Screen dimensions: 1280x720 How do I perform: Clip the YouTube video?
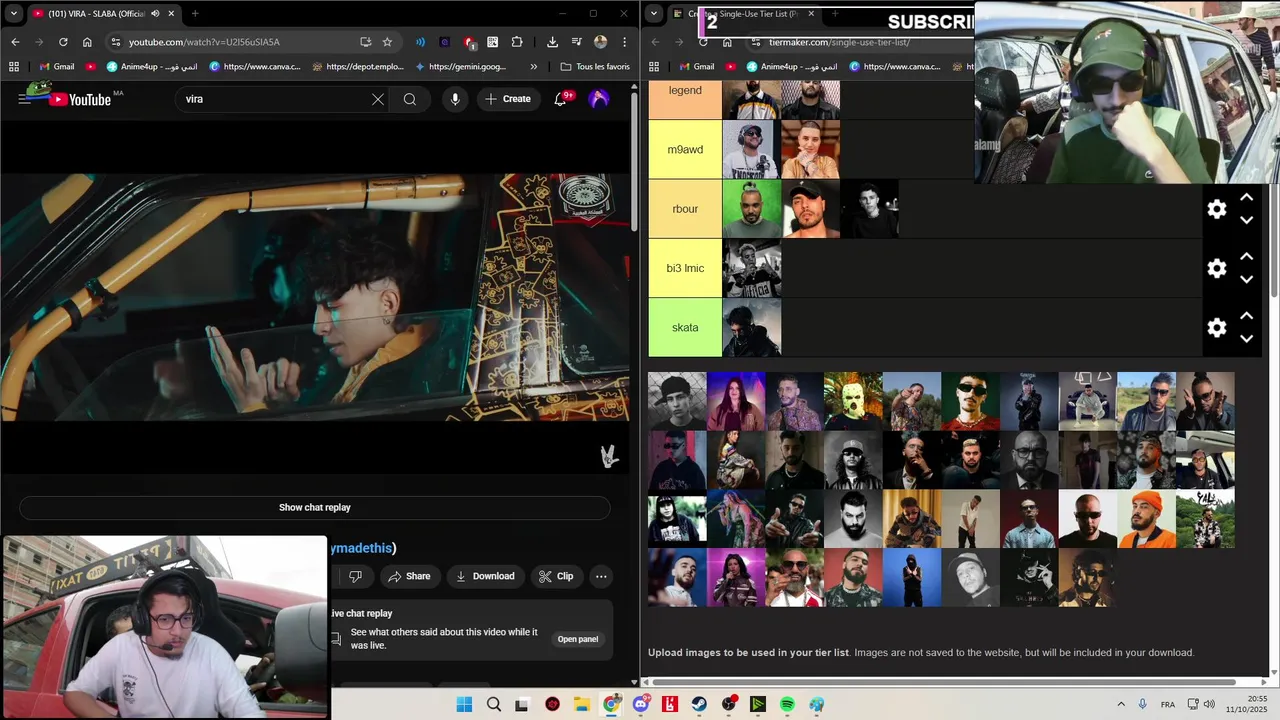coord(556,576)
